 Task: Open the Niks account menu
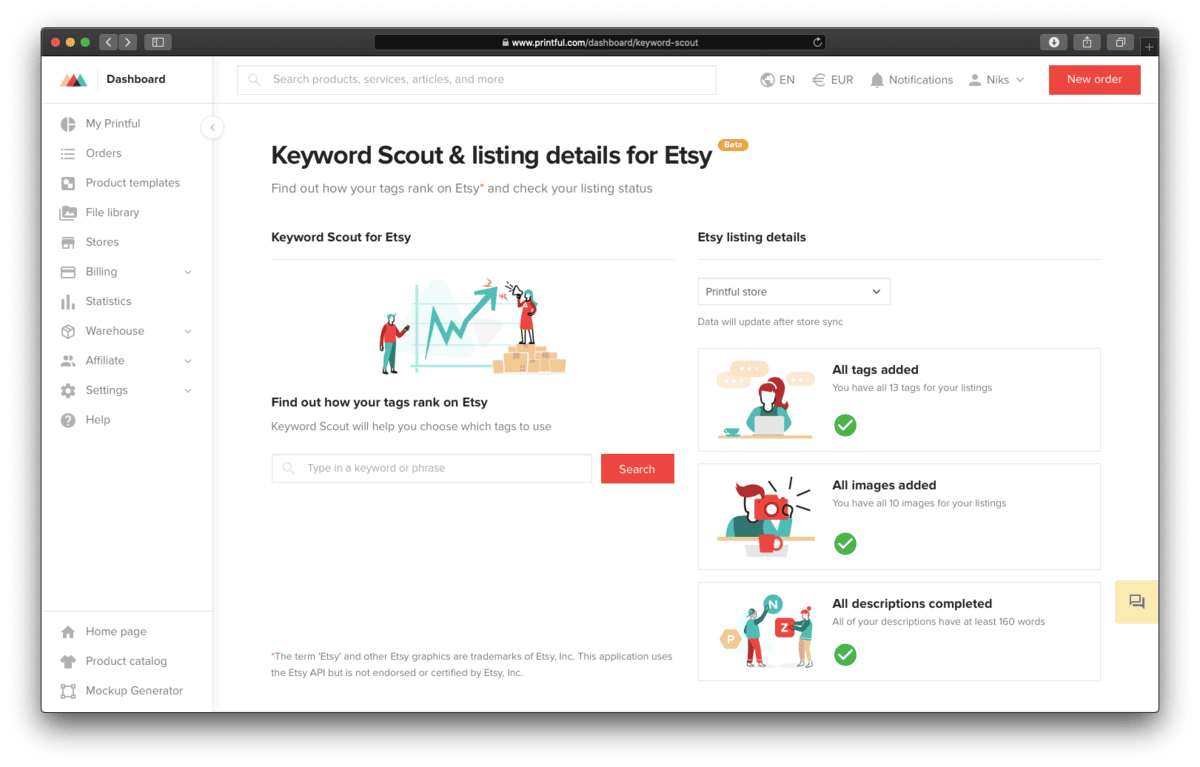pyautogui.click(x=996, y=80)
